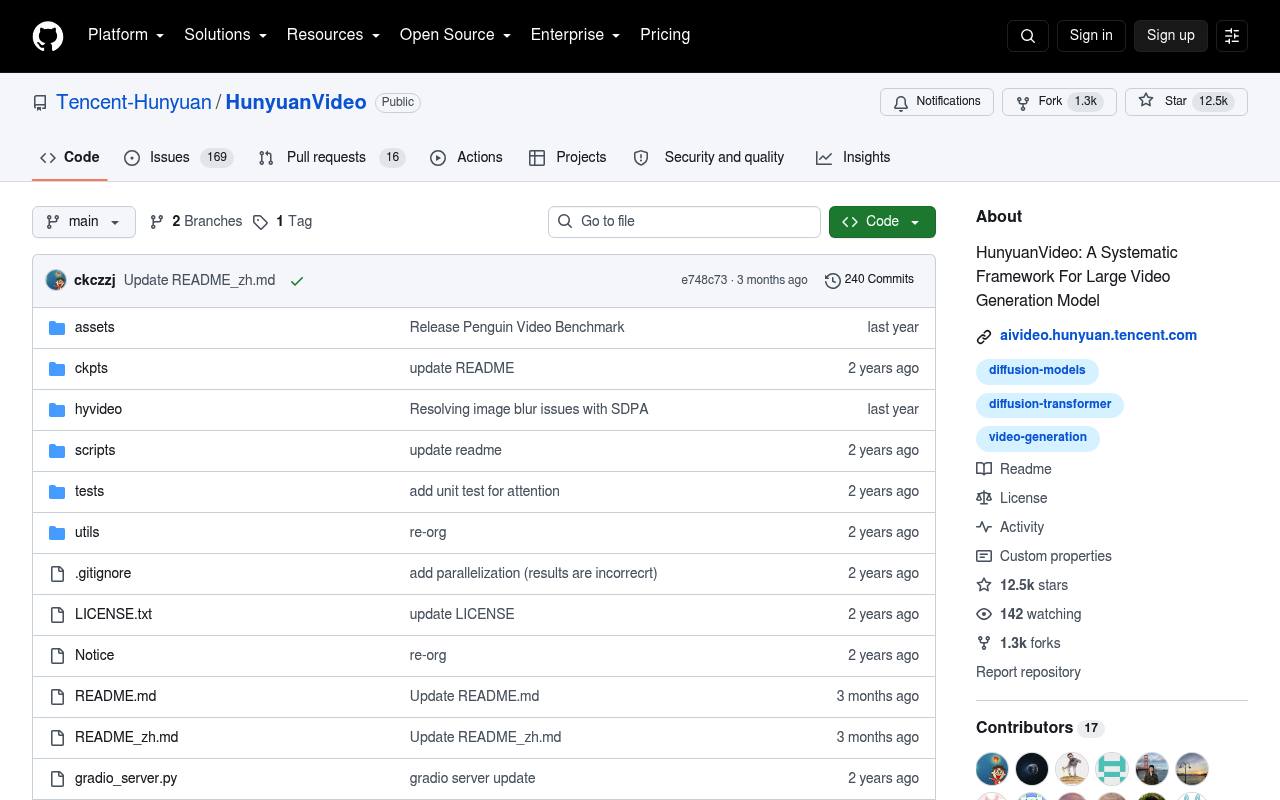Open the appearance settings icon beside Sign up
Screen dimensions: 1280x800
tap(1232, 36)
